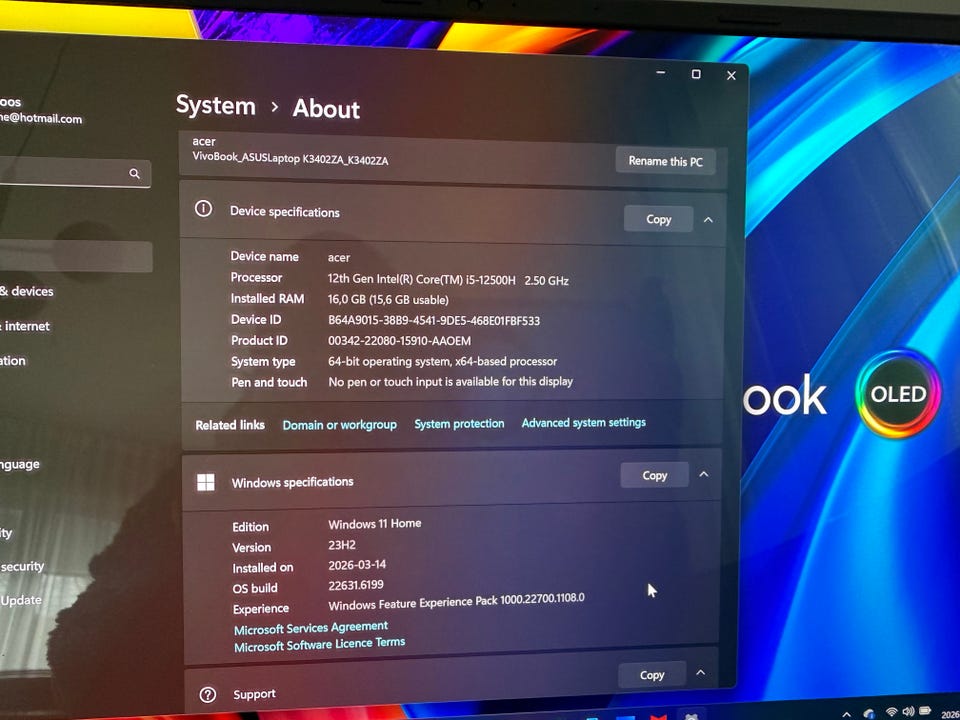Show hidden tray icons chevron

[846, 714]
